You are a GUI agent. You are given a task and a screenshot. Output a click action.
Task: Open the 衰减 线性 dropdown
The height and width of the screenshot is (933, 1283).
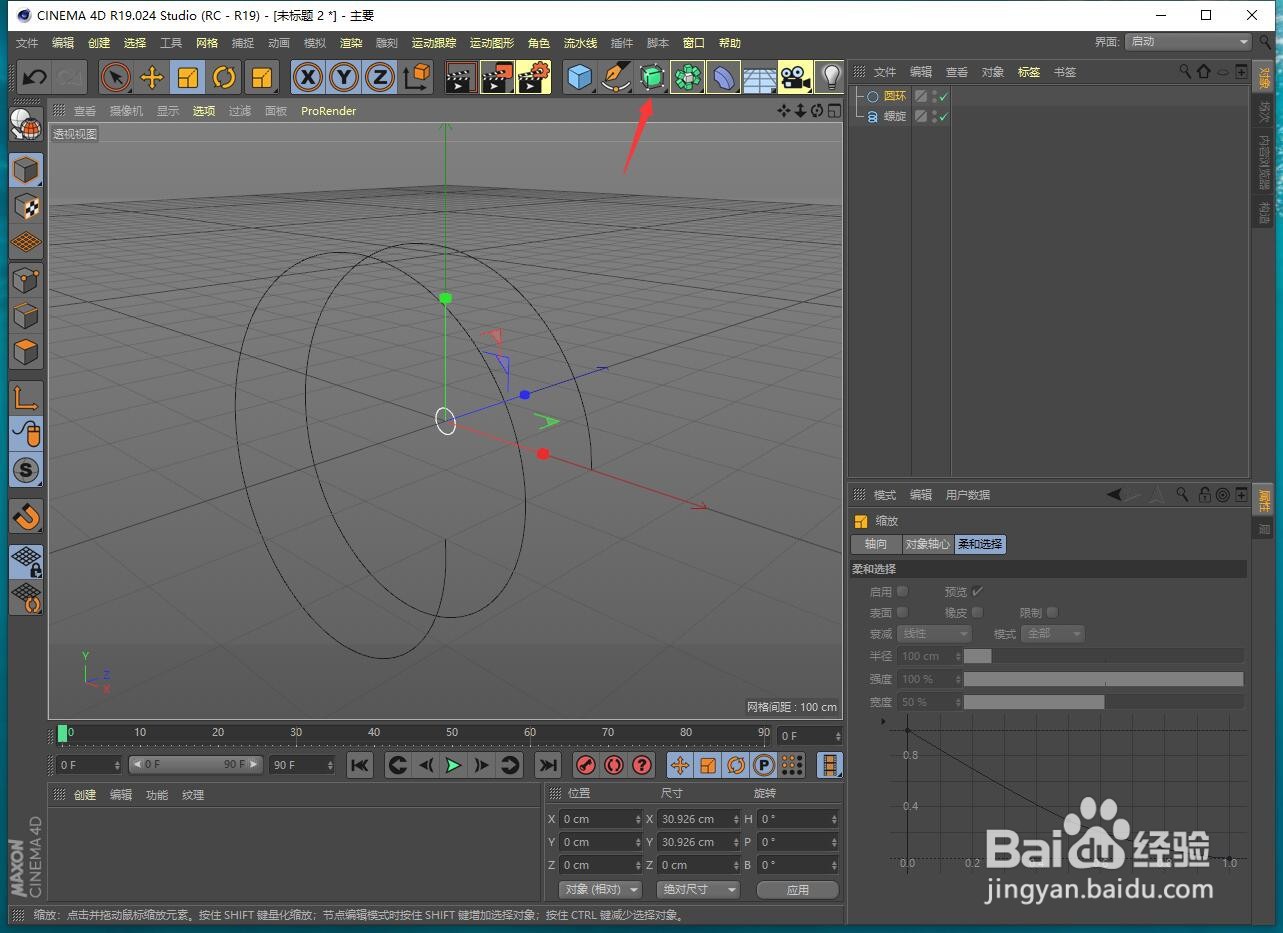point(934,634)
